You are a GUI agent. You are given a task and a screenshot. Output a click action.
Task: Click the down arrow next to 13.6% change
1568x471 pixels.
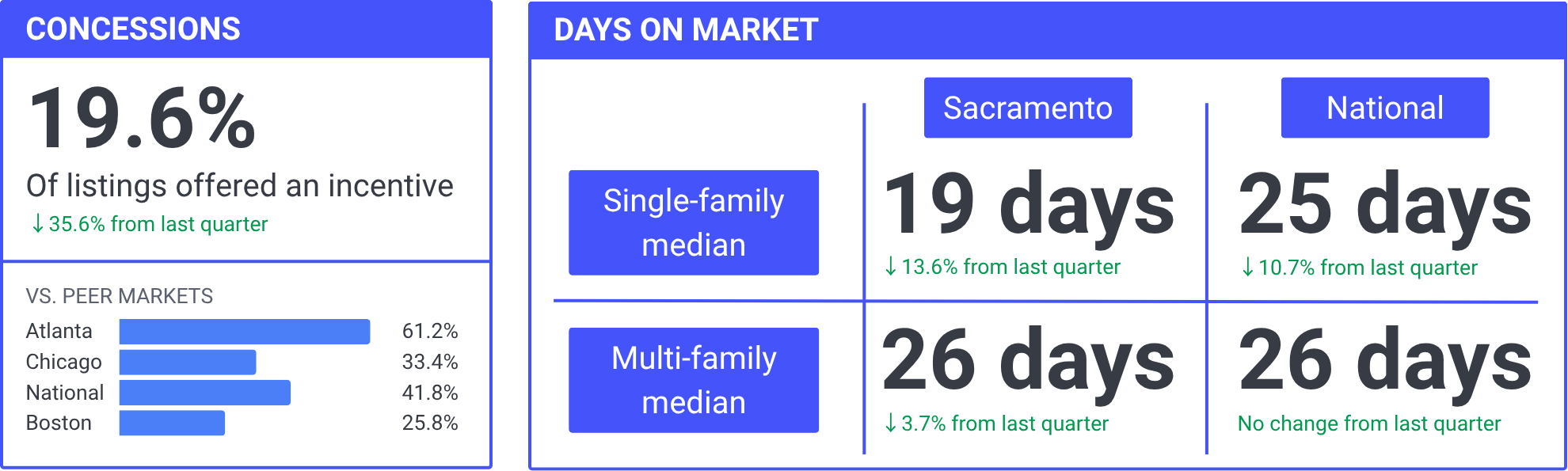click(x=891, y=267)
